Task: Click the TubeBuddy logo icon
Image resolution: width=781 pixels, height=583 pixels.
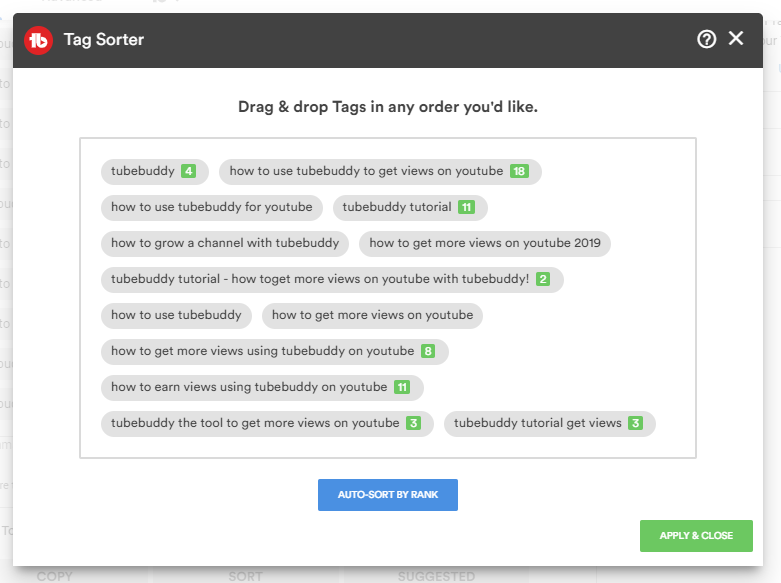Action: (38, 40)
